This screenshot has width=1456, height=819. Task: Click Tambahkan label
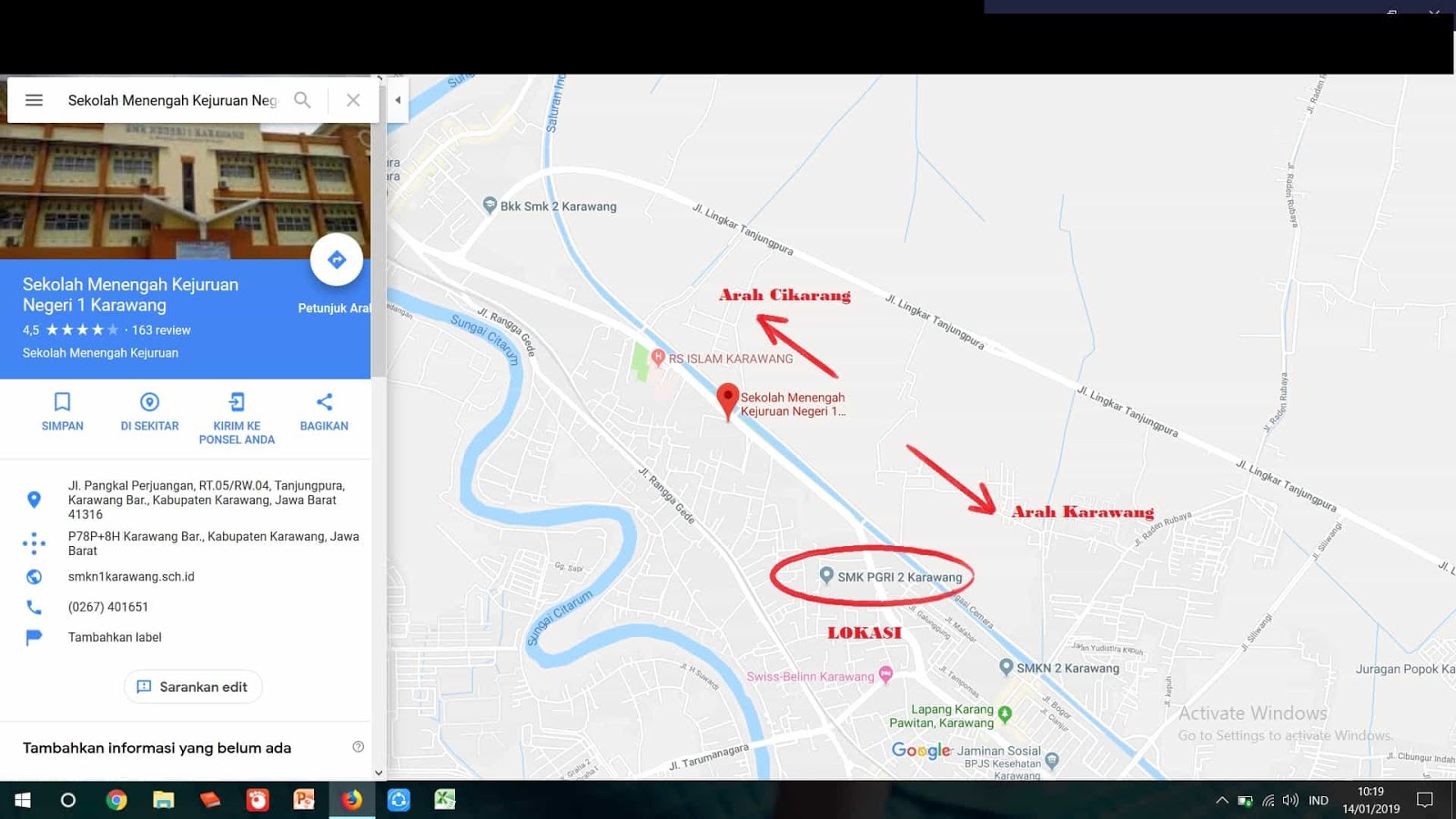(x=115, y=637)
